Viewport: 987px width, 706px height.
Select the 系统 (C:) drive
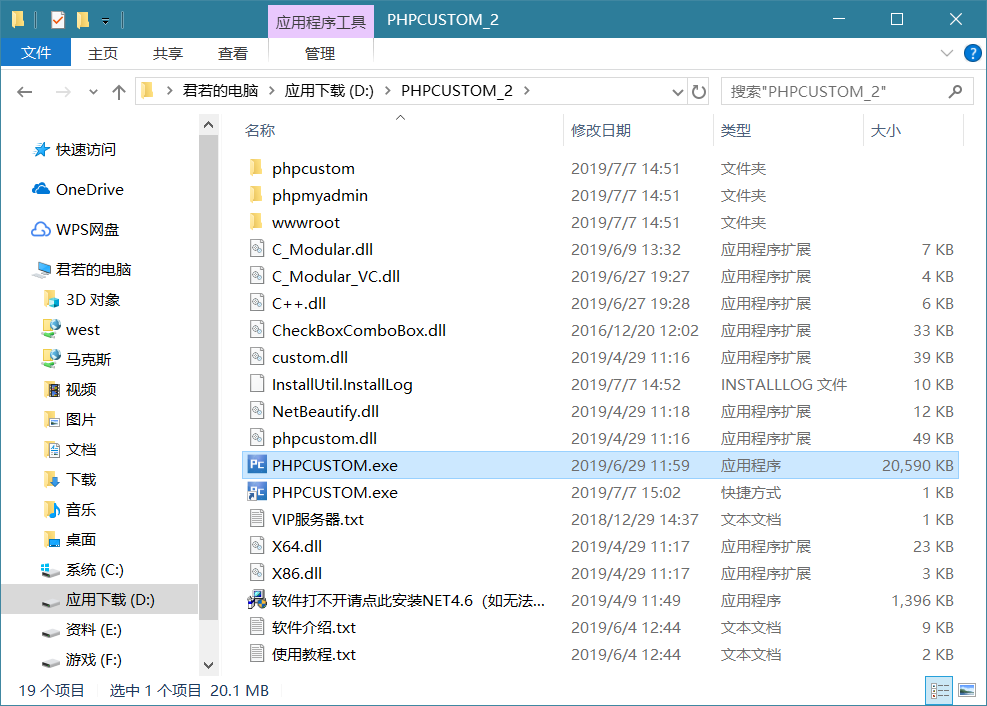[x=82, y=570]
